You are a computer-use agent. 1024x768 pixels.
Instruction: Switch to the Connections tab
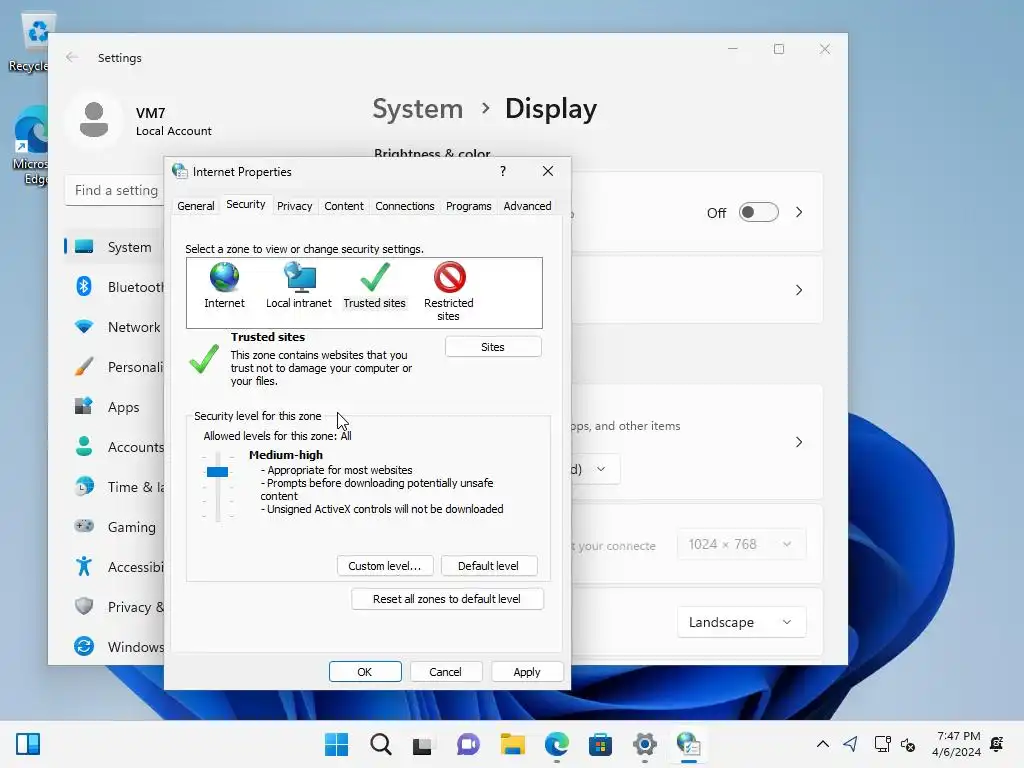pyautogui.click(x=404, y=206)
